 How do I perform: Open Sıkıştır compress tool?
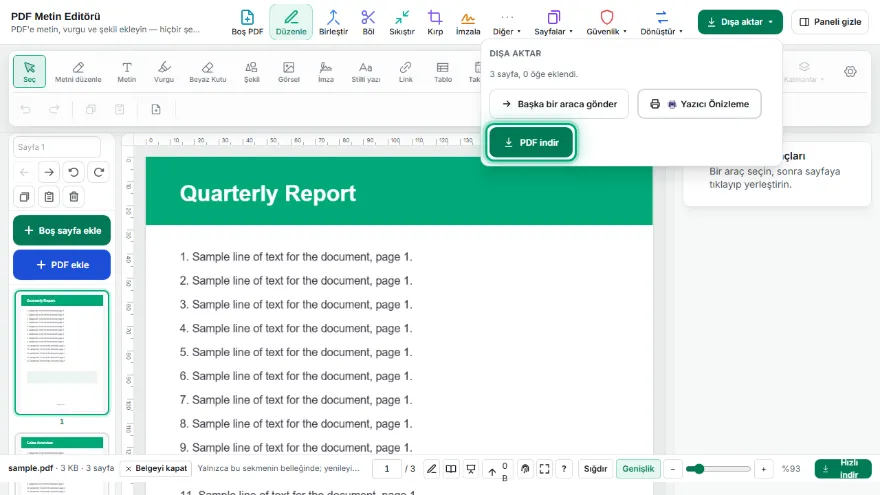[x=402, y=22]
